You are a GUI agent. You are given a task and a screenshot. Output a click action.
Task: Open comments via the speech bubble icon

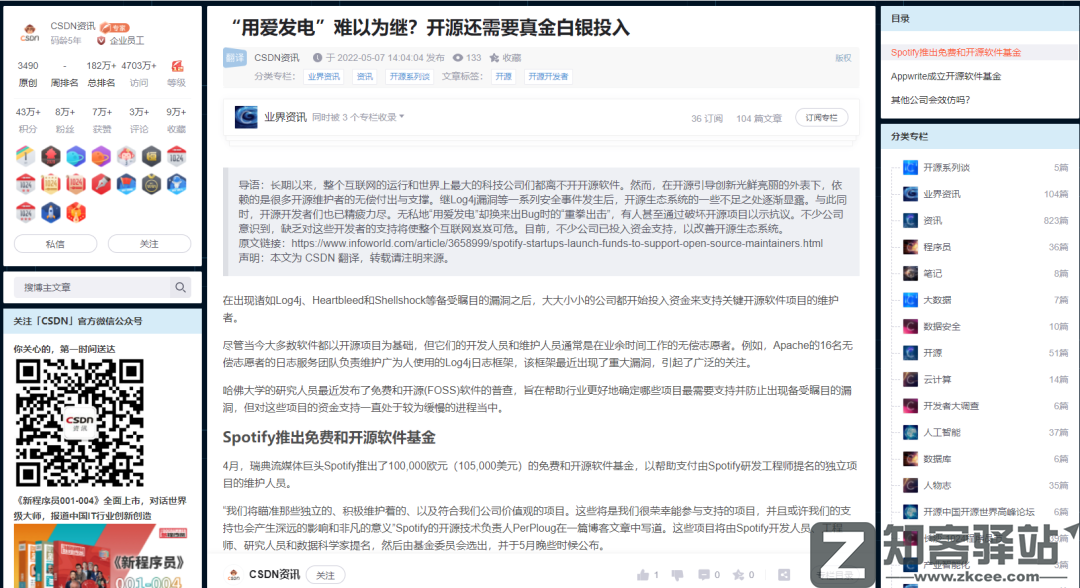(704, 575)
